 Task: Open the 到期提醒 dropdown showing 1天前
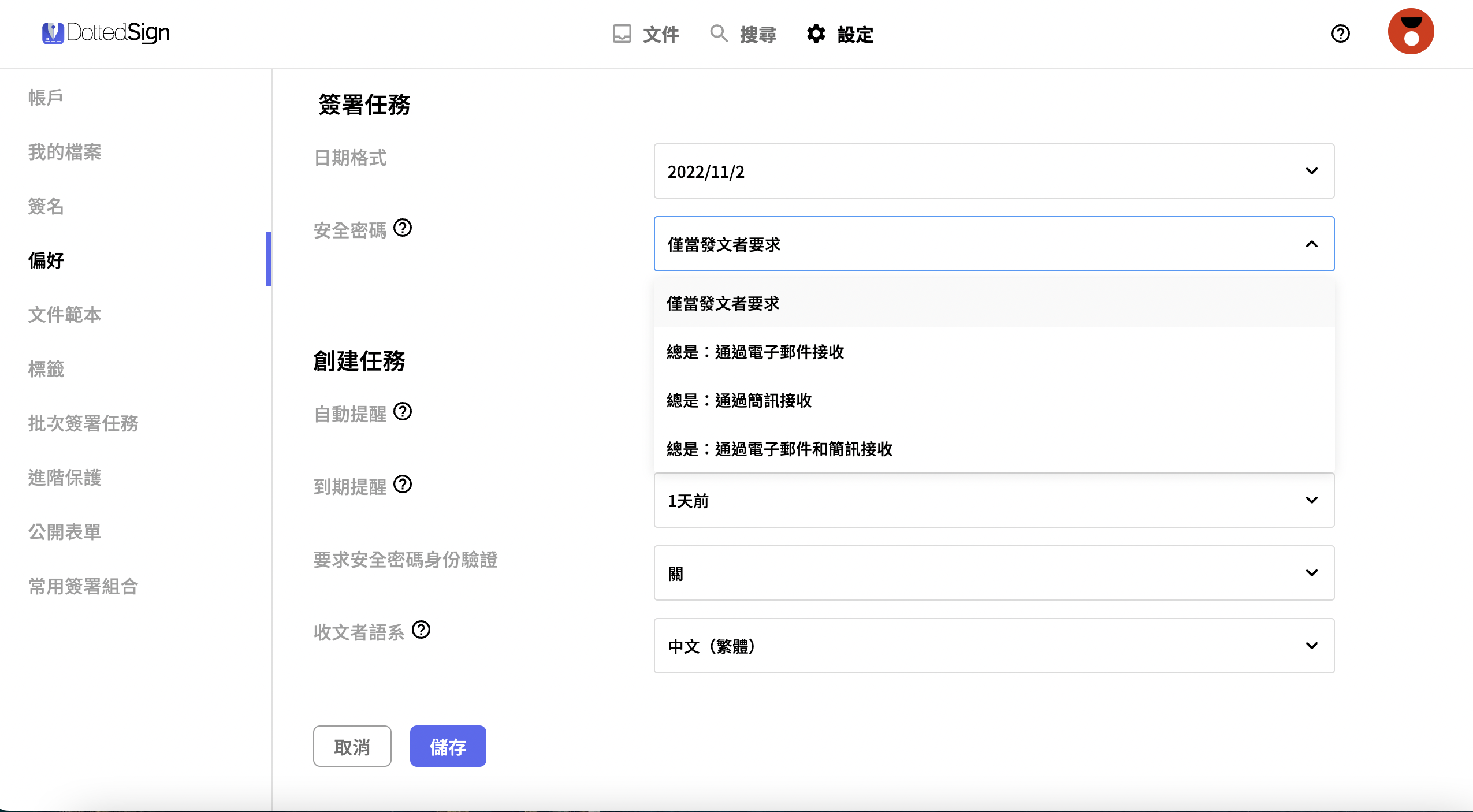(x=994, y=500)
